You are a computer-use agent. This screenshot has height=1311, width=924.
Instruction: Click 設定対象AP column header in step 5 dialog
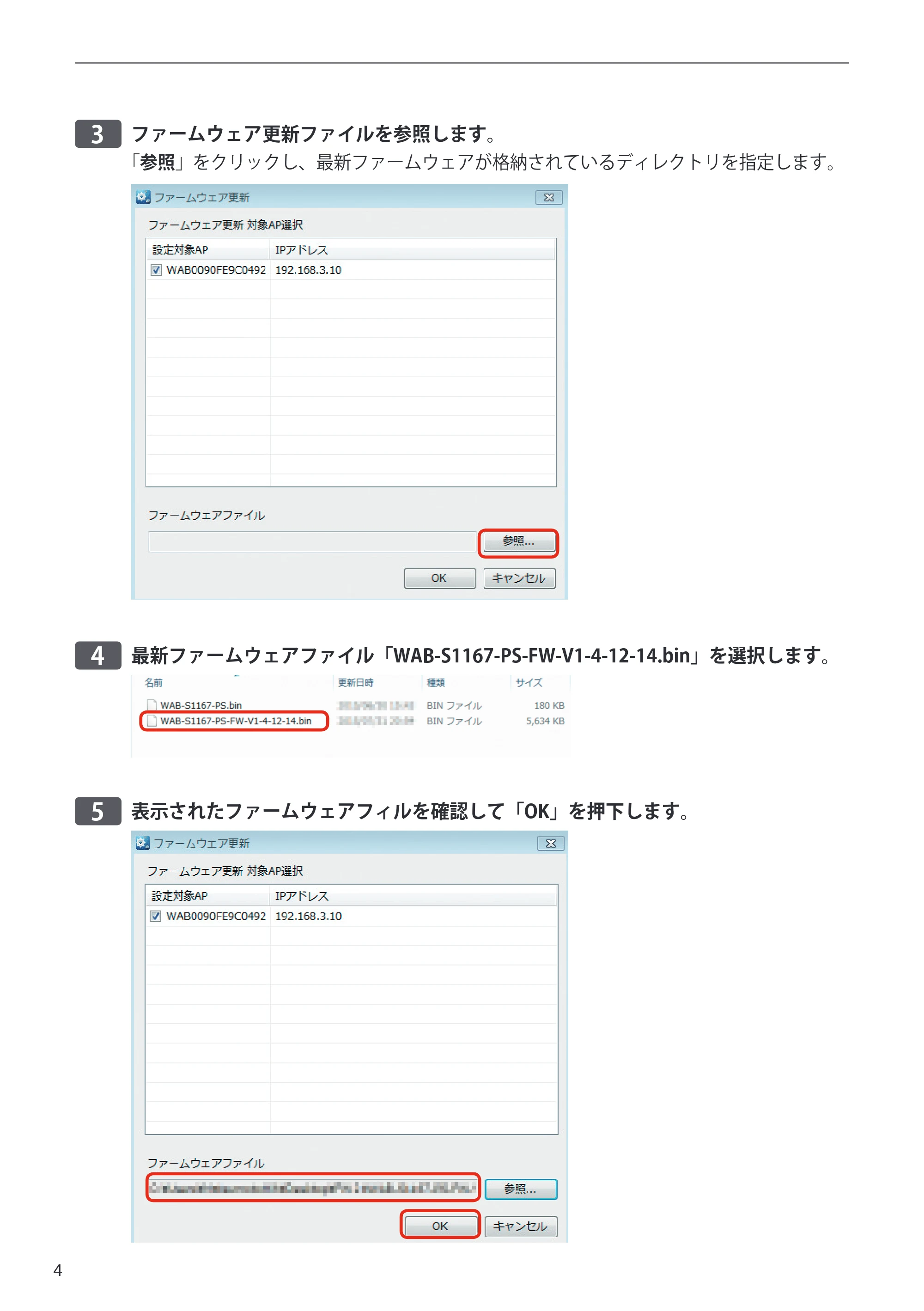207,896
